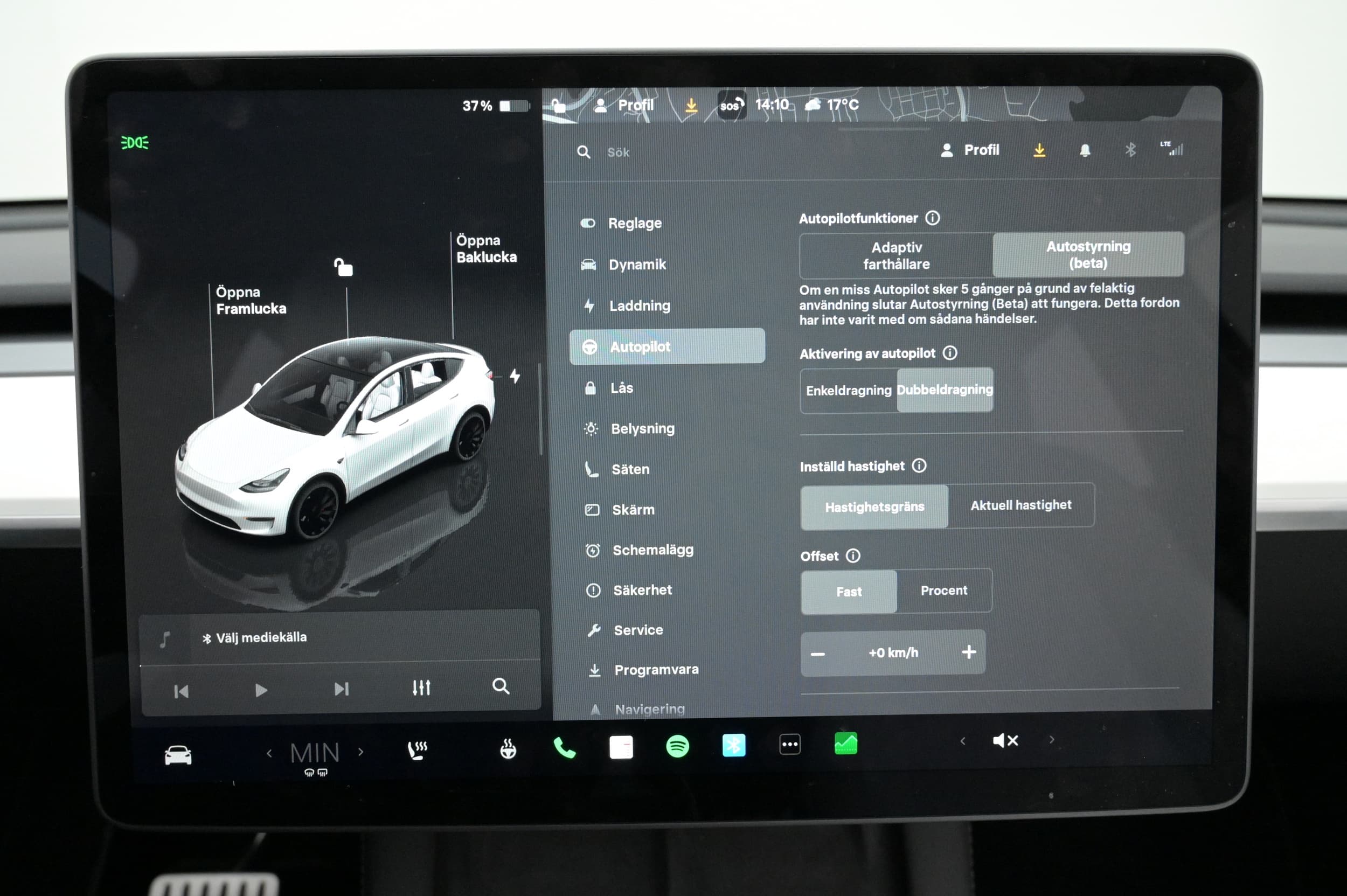Open the Phone app
This screenshot has width=1347, height=896.
[564, 747]
